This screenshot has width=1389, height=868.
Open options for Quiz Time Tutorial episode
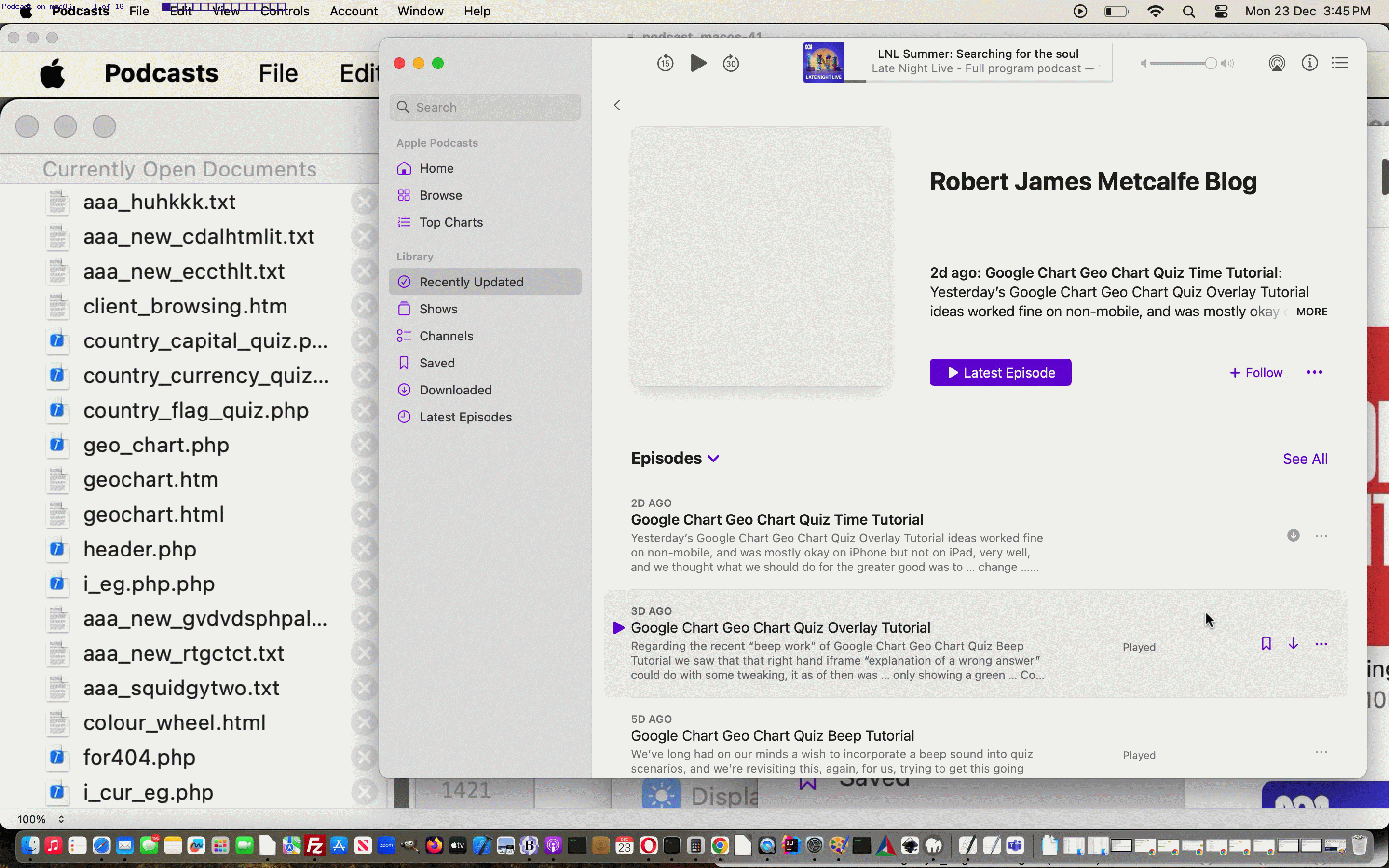1321,536
